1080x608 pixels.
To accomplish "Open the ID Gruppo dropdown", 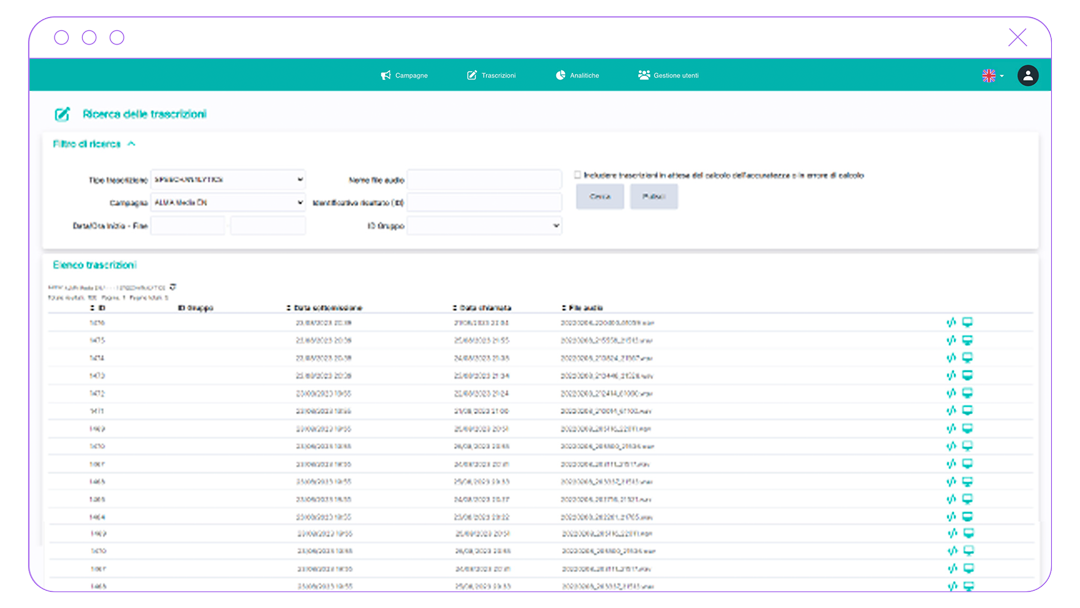I will [x=484, y=226].
